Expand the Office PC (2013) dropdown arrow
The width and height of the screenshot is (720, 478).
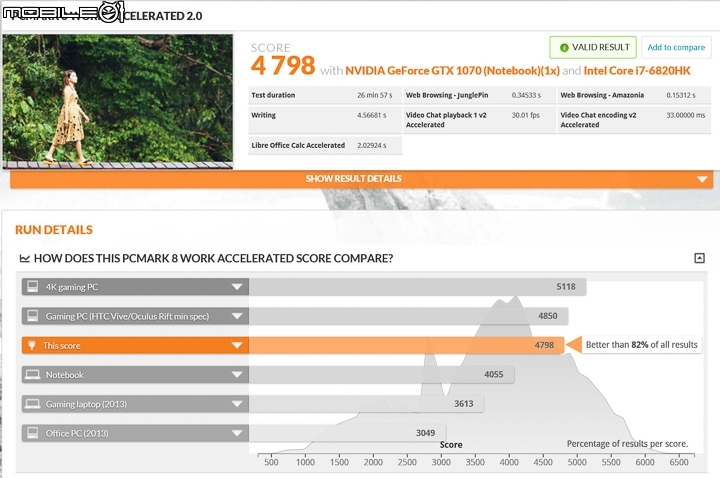pos(237,433)
